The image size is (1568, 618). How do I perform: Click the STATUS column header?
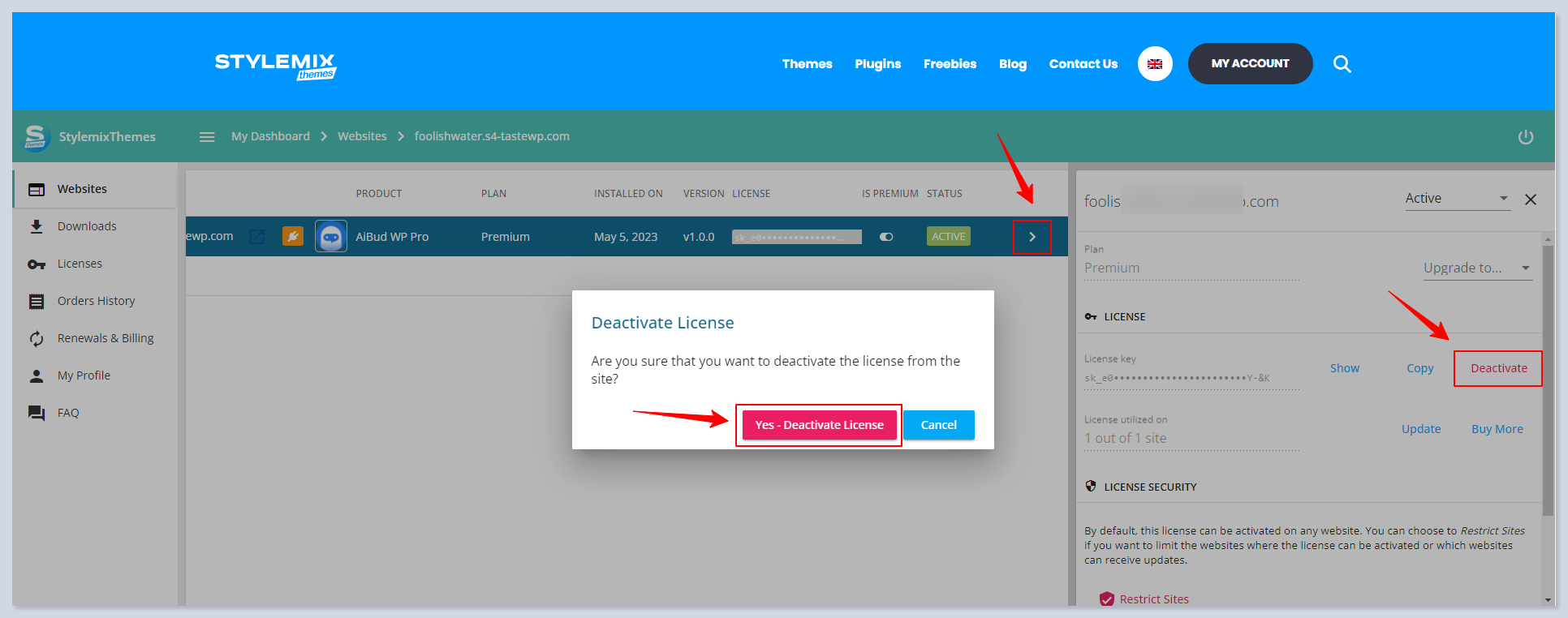944,194
